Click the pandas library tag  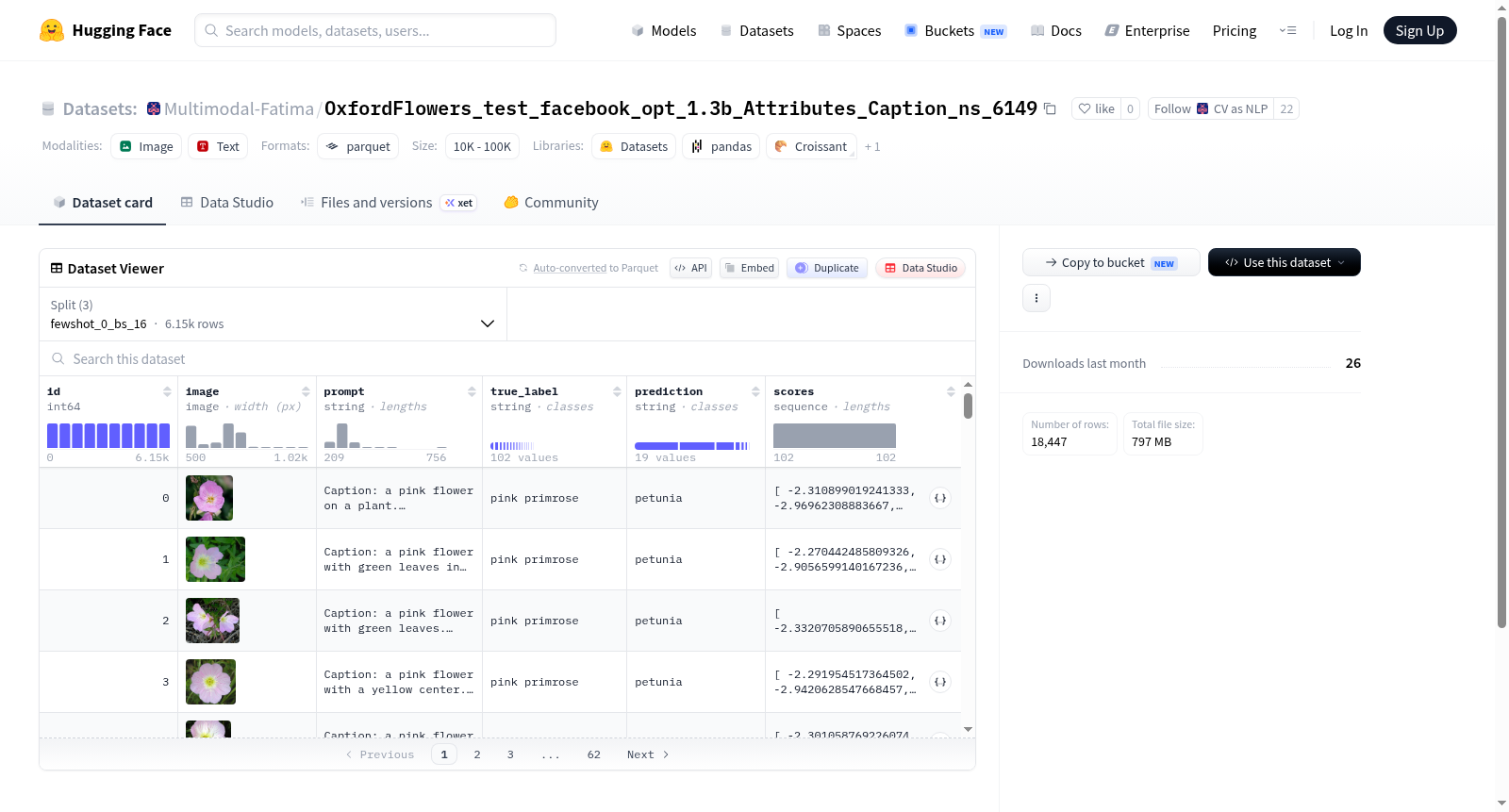pyautogui.click(x=721, y=146)
